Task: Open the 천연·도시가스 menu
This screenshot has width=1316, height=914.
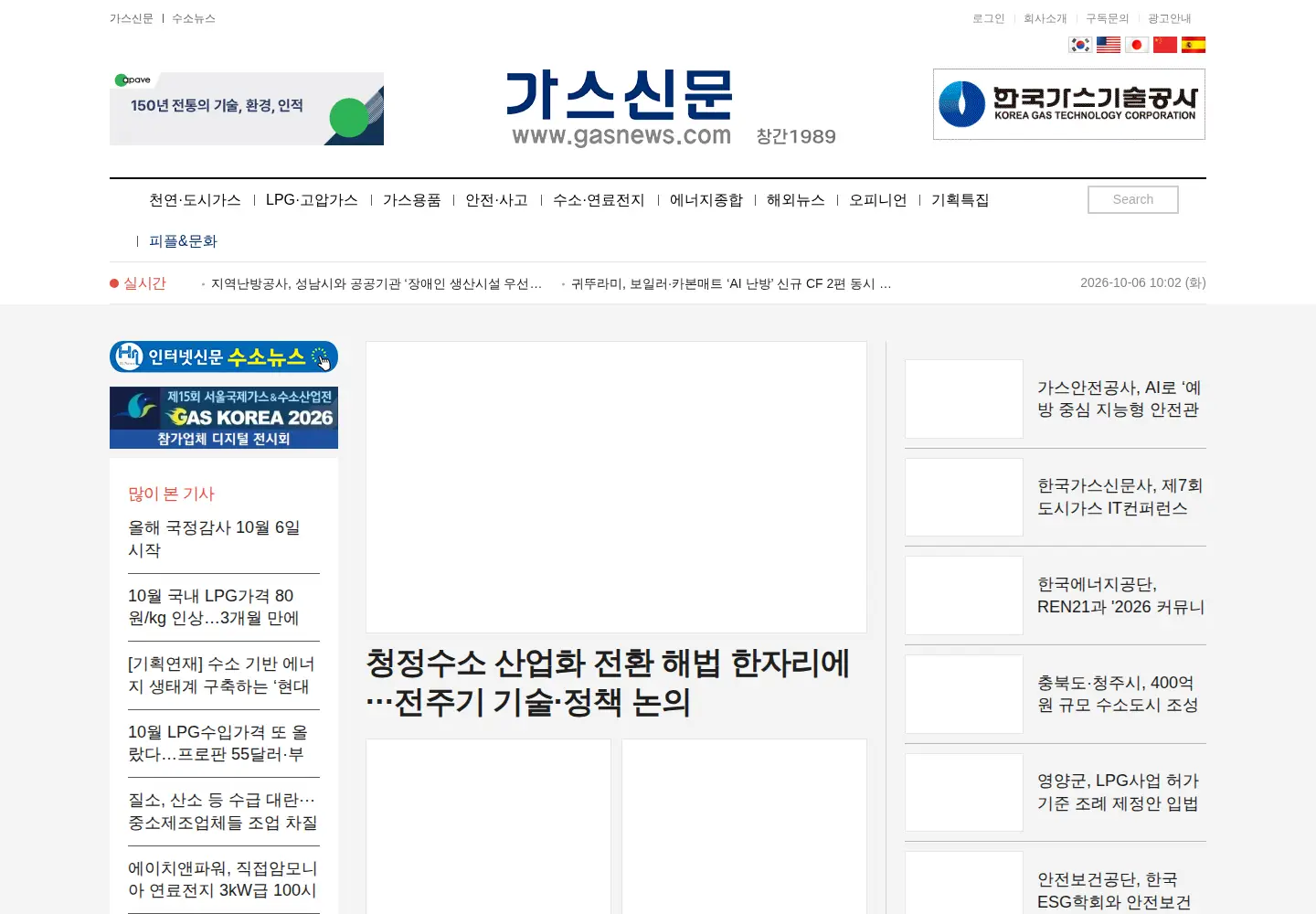Action: click(x=195, y=200)
